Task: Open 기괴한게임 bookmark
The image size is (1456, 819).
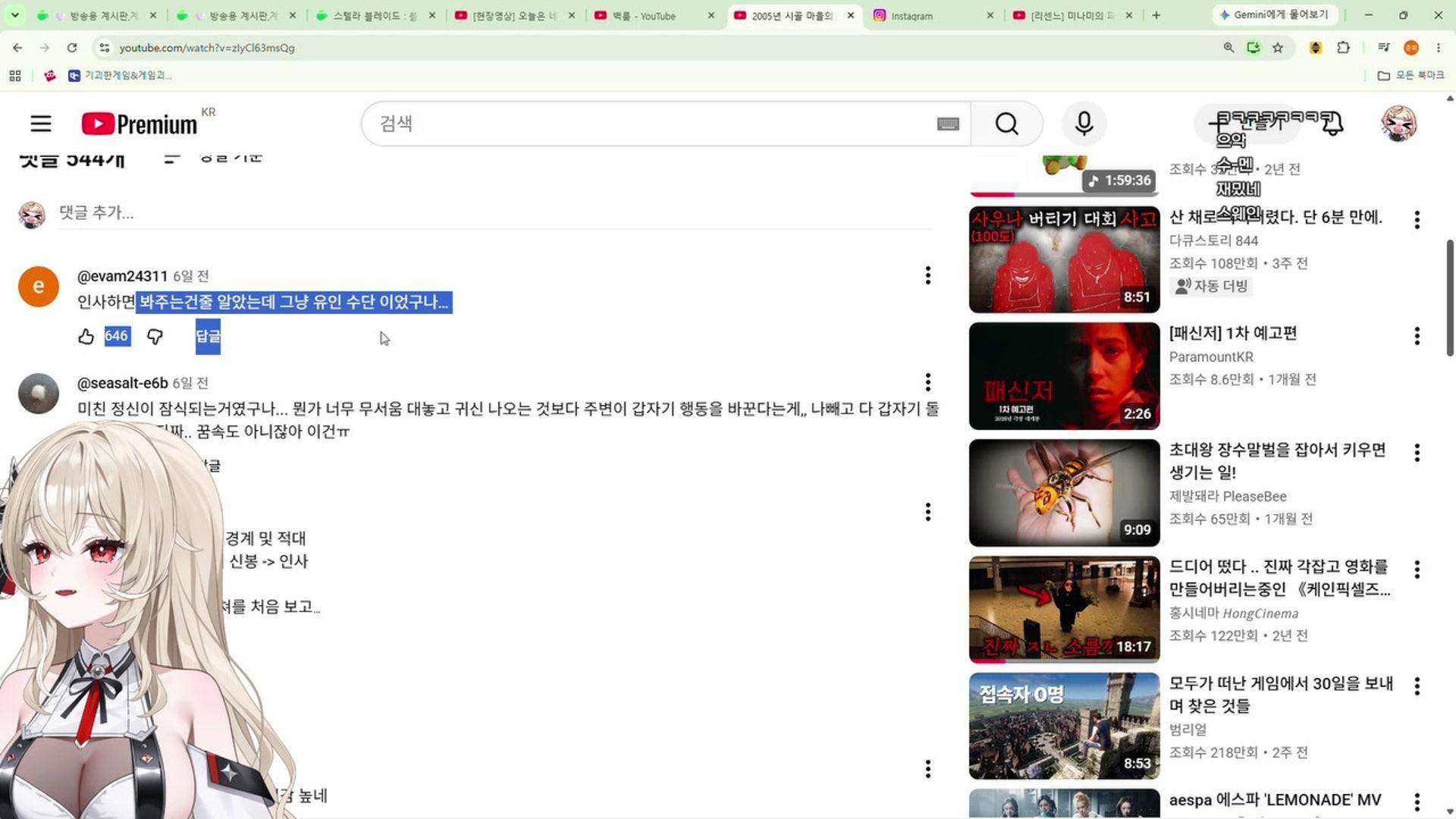Action: coord(120,76)
